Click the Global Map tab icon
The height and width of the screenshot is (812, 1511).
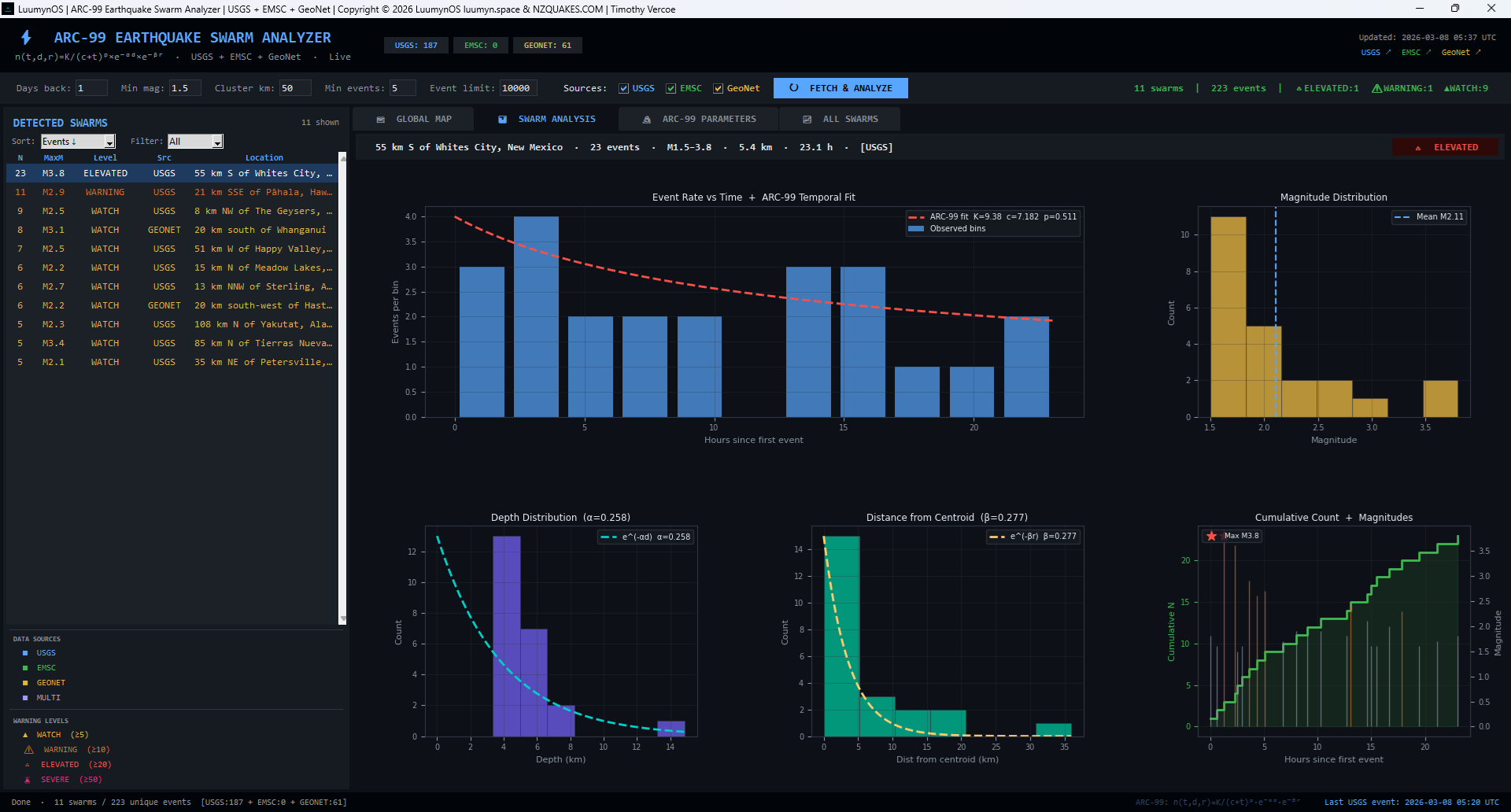click(381, 120)
